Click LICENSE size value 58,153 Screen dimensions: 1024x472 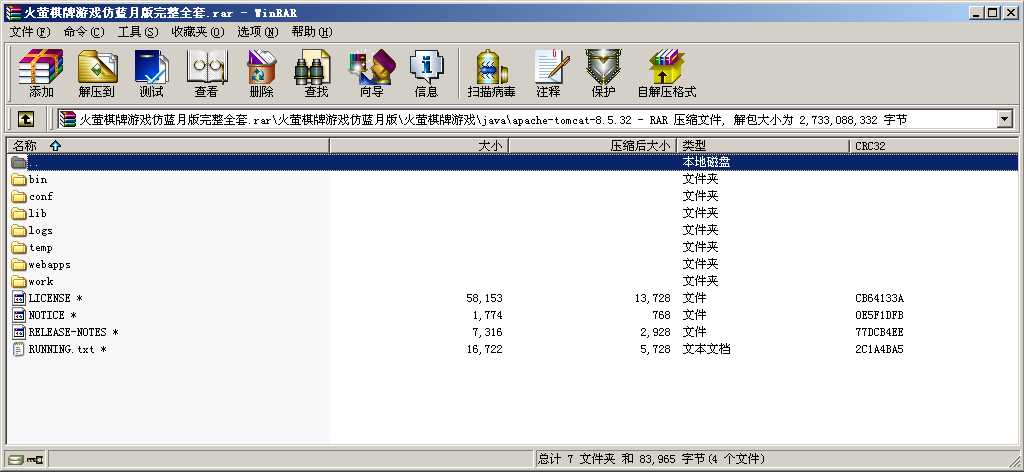click(x=484, y=298)
